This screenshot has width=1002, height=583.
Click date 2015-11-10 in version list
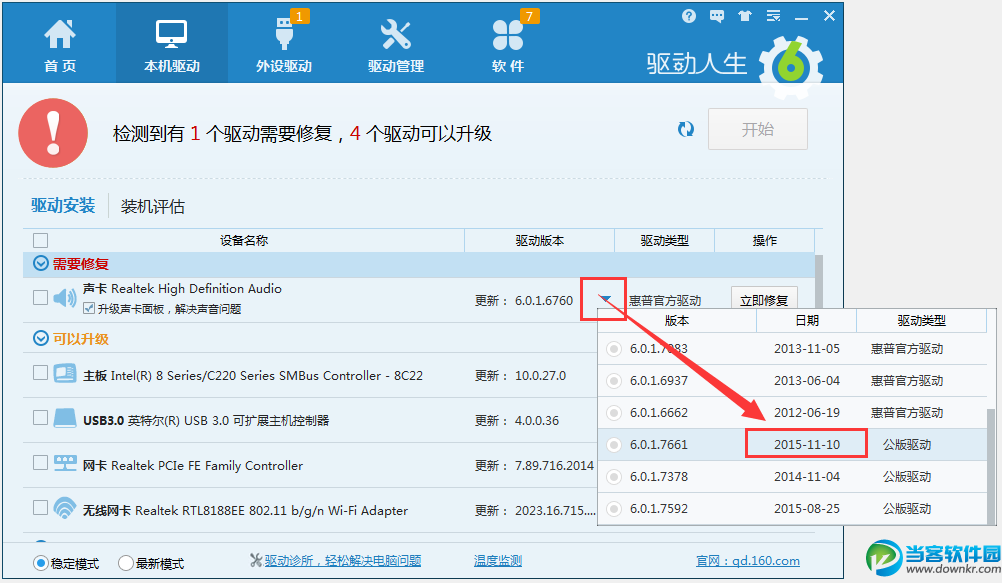pyautogui.click(x=806, y=444)
